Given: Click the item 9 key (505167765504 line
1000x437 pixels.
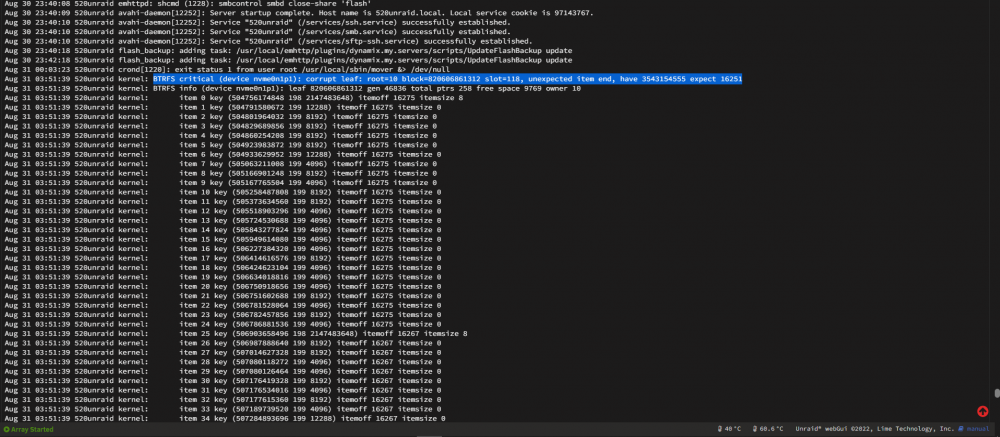Looking at the screenshot, I should pos(221,182).
